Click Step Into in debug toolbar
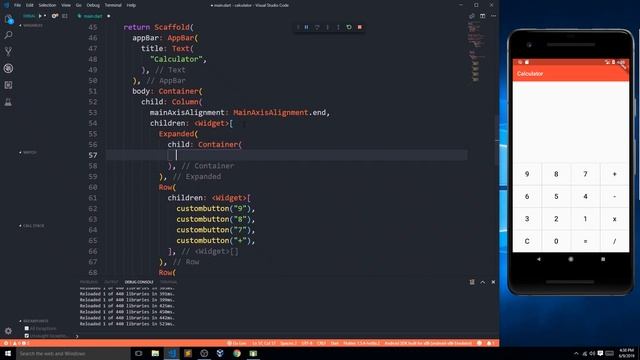This screenshot has height=360, width=640. point(327,27)
